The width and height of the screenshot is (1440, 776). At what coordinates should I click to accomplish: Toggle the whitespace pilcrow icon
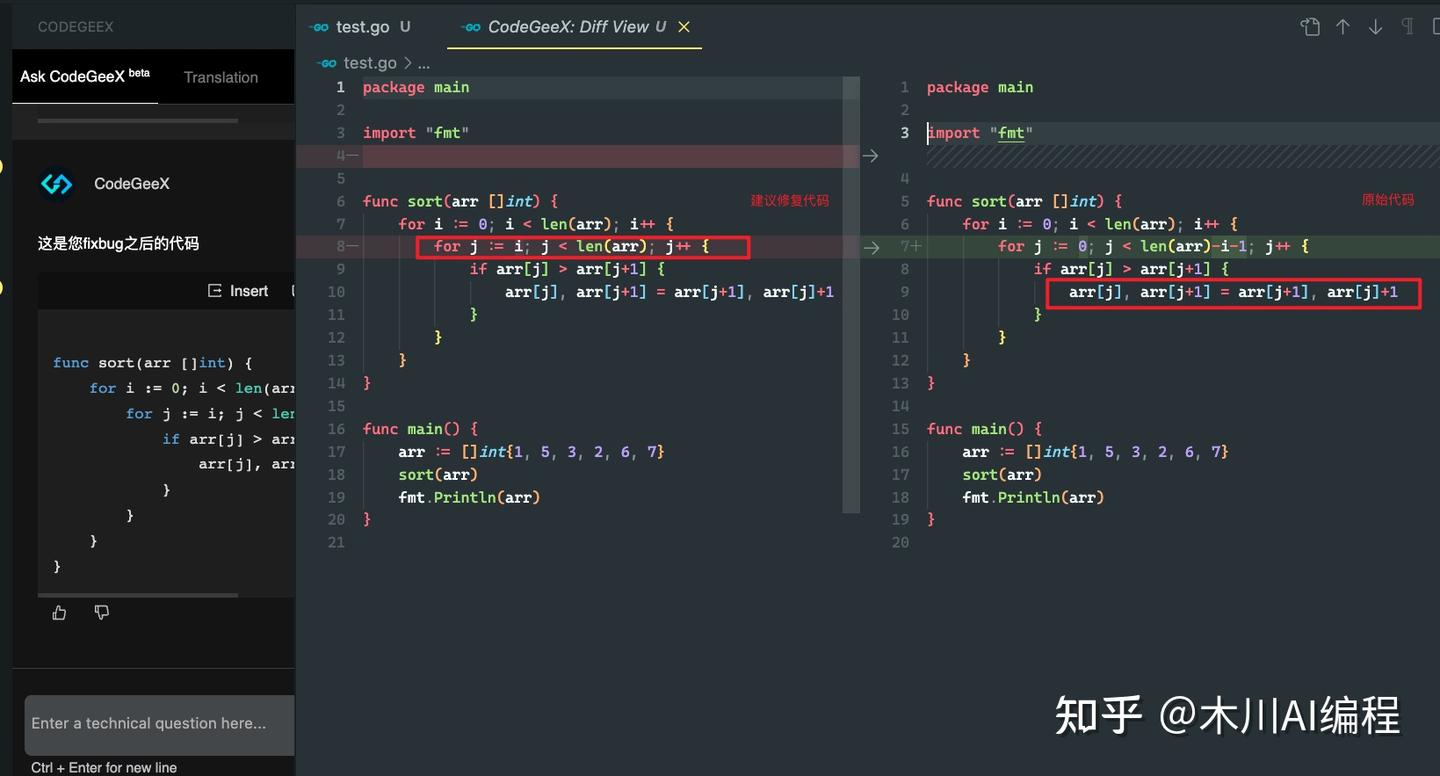coord(1408,27)
